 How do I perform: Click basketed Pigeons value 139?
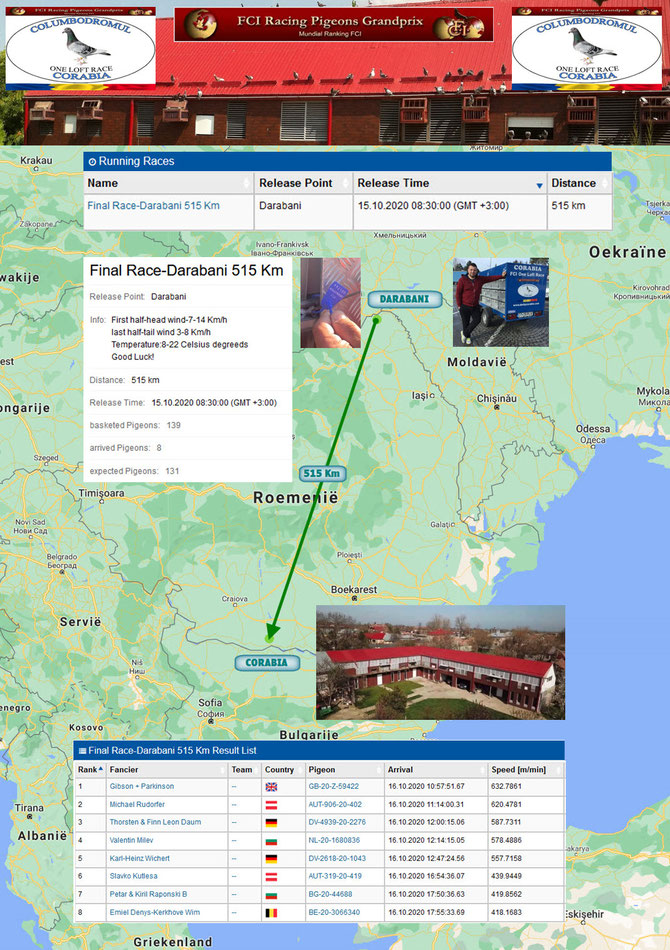(174, 425)
